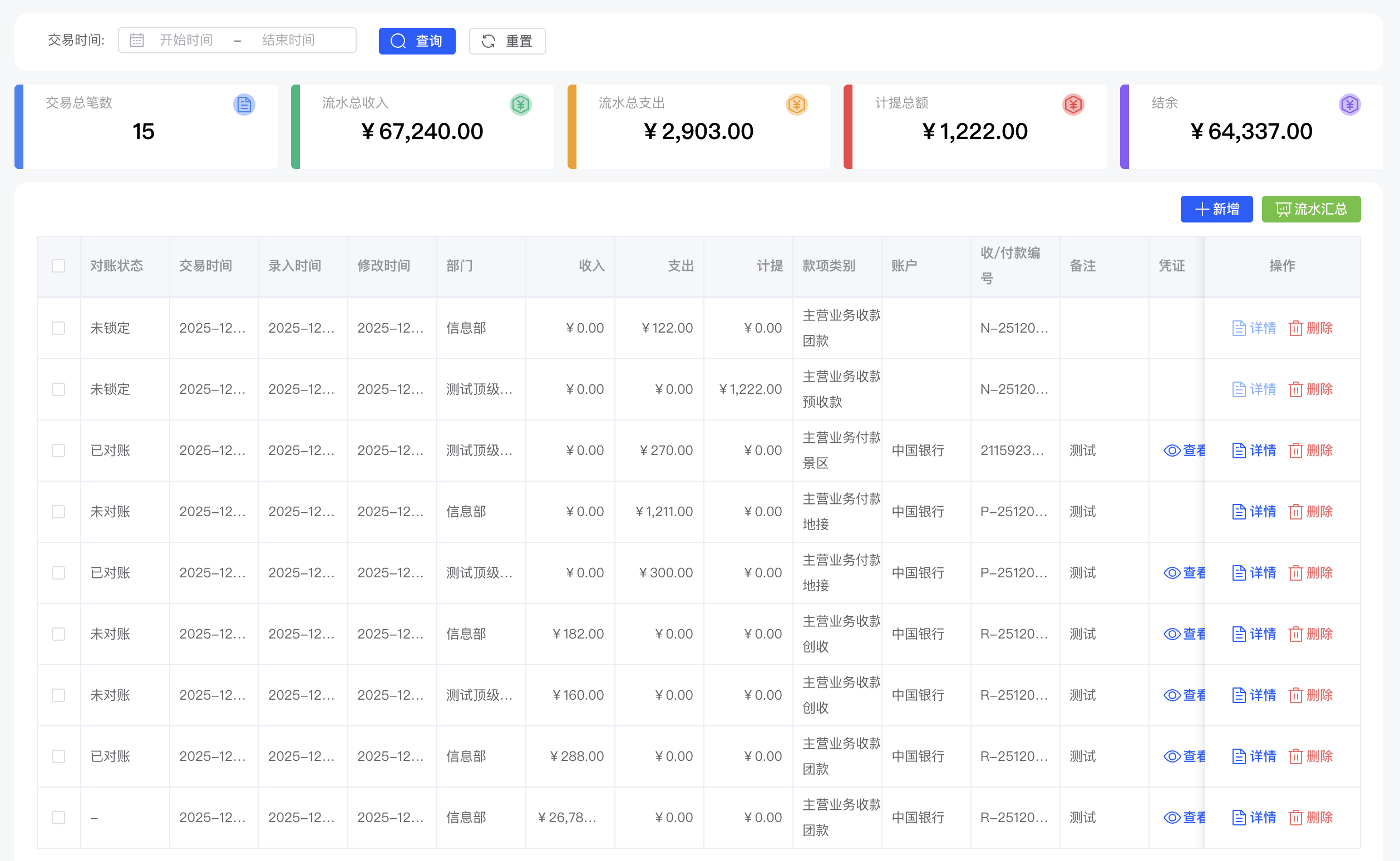Select checkbox of ¥300.00 expense row
1400x861 pixels.
tap(58, 573)
